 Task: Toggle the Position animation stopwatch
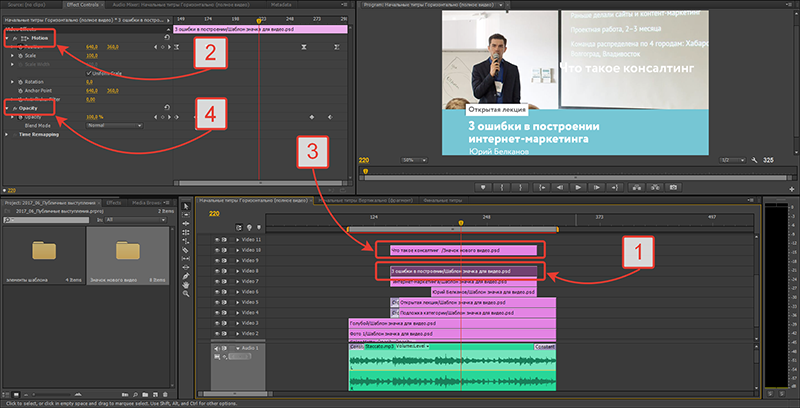click(19, 47)
